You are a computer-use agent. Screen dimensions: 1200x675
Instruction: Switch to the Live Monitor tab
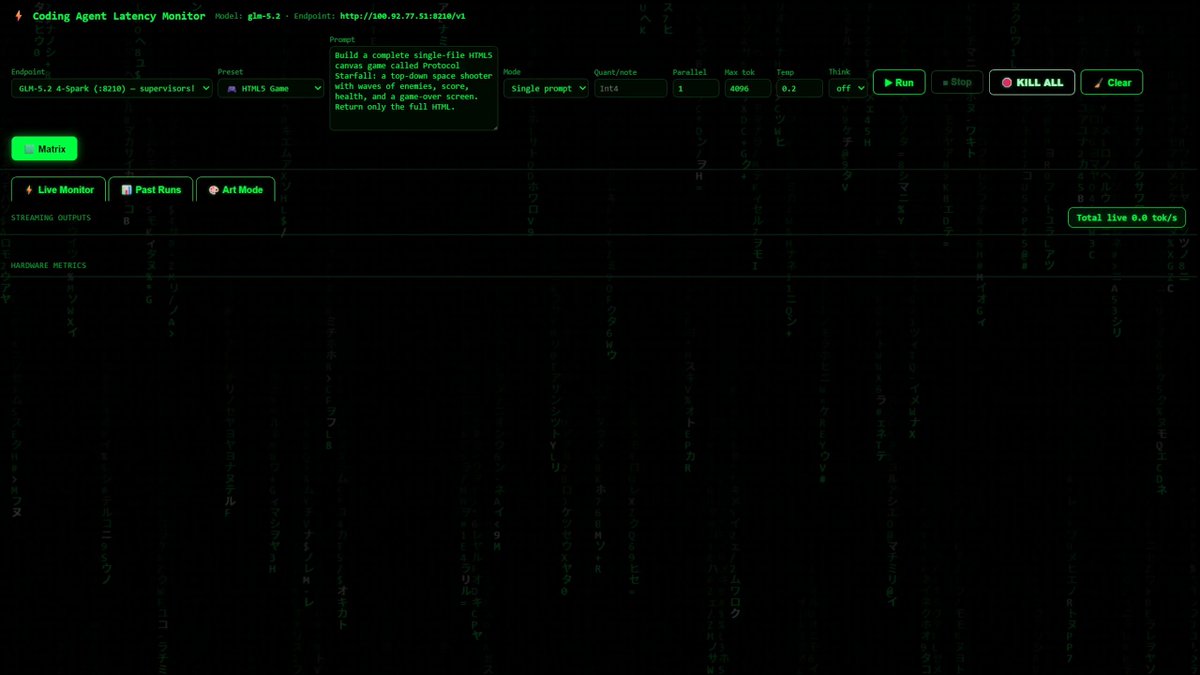click(58, 189)
